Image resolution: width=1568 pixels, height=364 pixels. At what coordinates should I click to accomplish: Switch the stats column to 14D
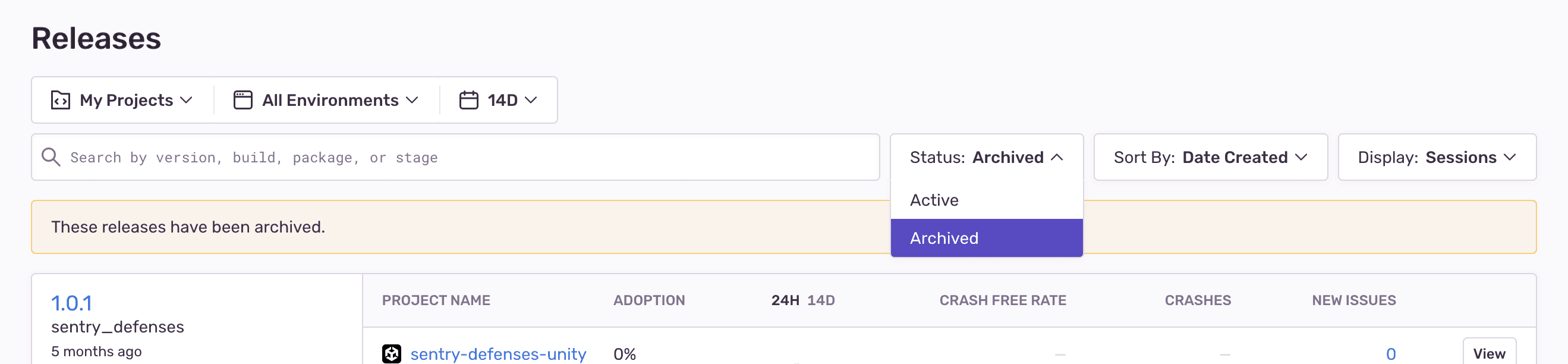tap(821, 300)
